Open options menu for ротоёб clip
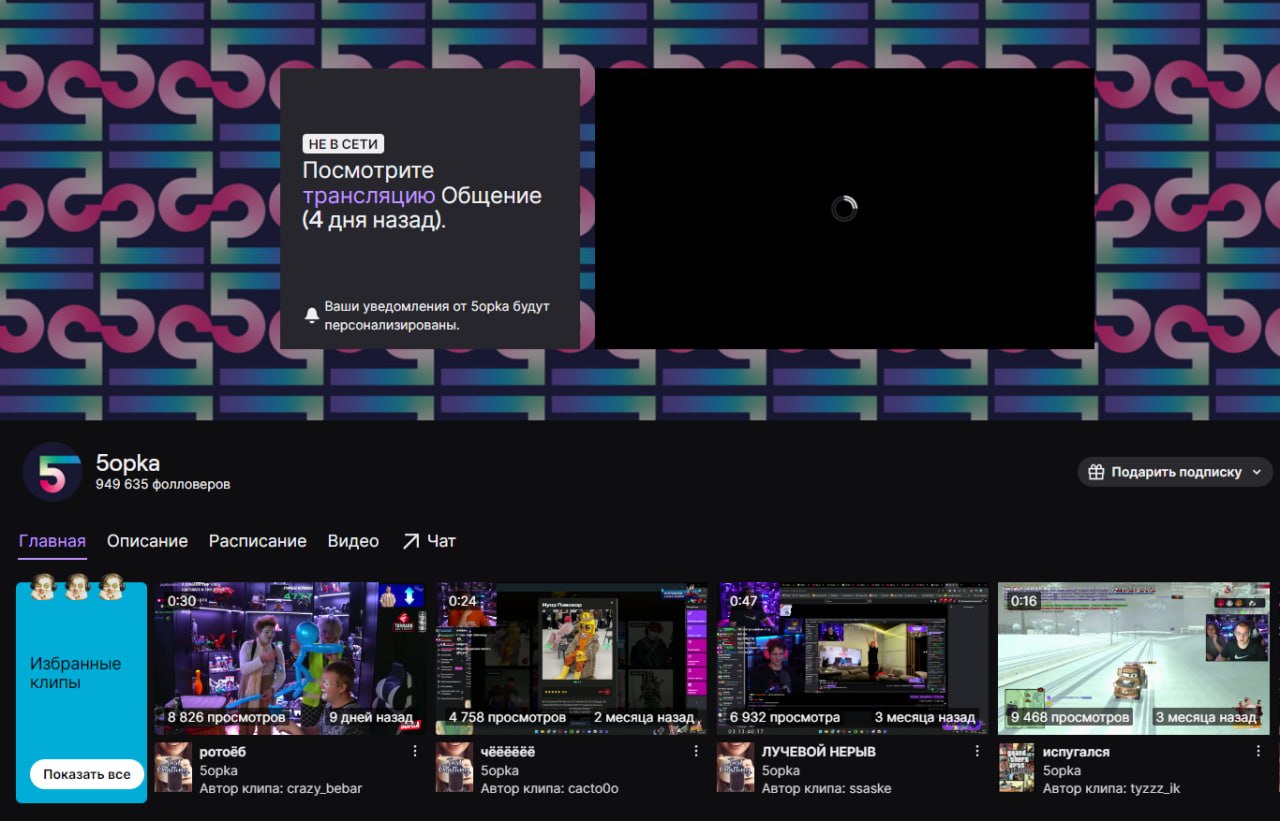 point(415,751)
